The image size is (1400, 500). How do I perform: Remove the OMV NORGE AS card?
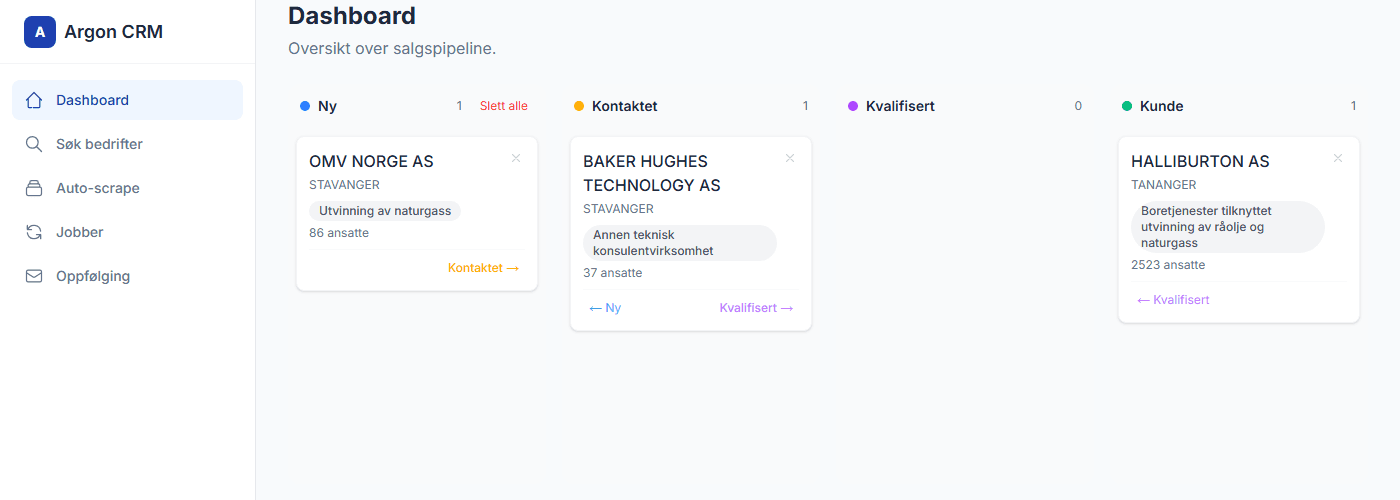[x=516, y=158]
